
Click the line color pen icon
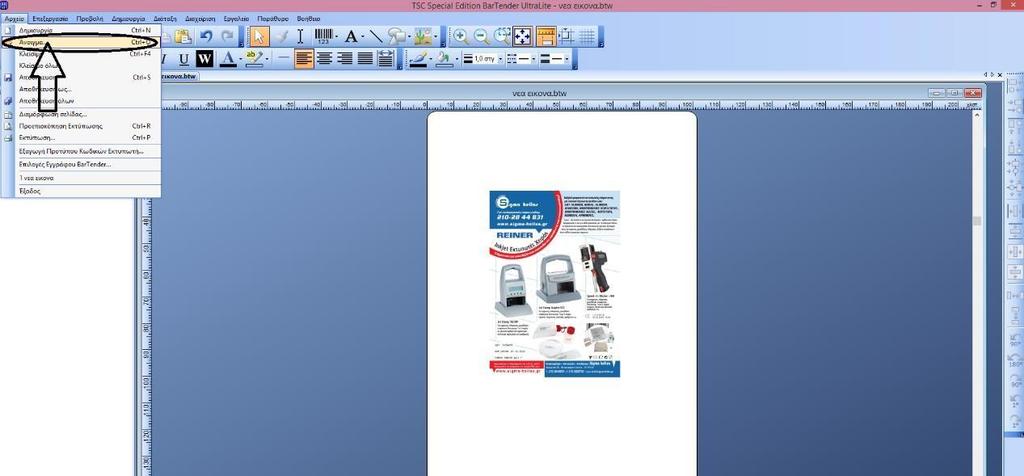pos(417,59)
